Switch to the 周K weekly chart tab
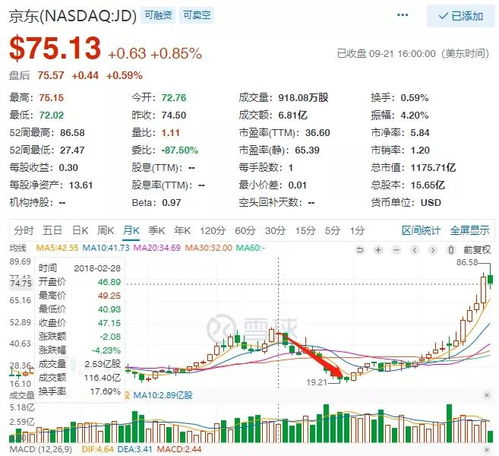 click(106, 230)
